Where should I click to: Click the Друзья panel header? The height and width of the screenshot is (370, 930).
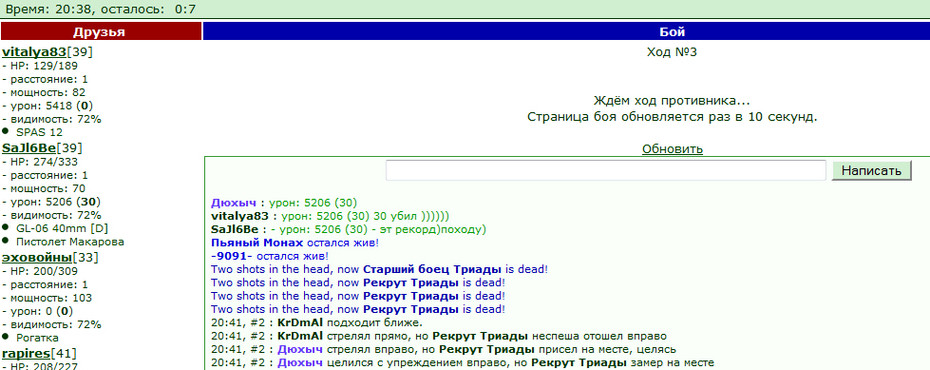point(101,31)
